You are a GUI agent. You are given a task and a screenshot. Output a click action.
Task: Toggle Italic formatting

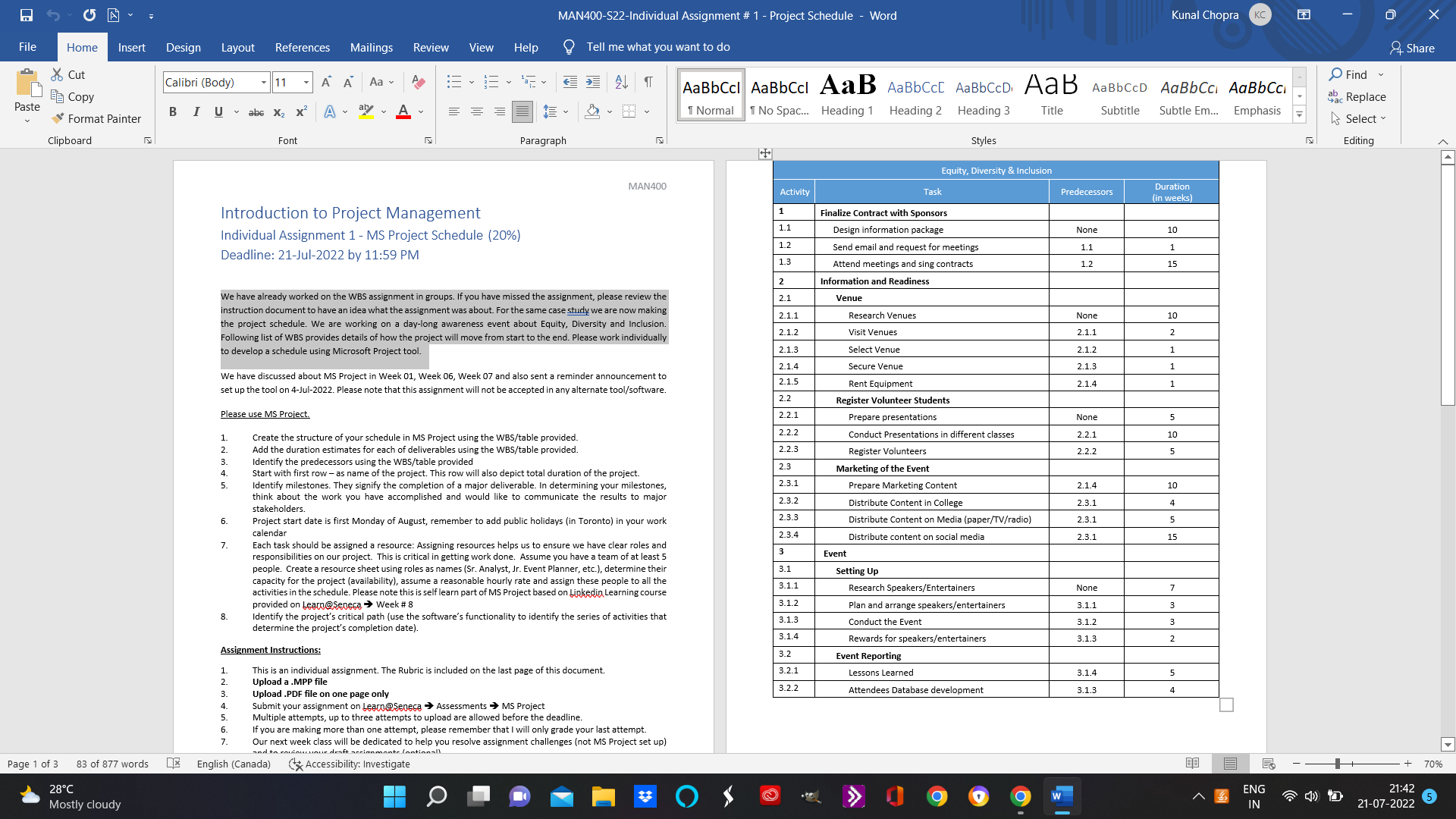click(196, 111)
